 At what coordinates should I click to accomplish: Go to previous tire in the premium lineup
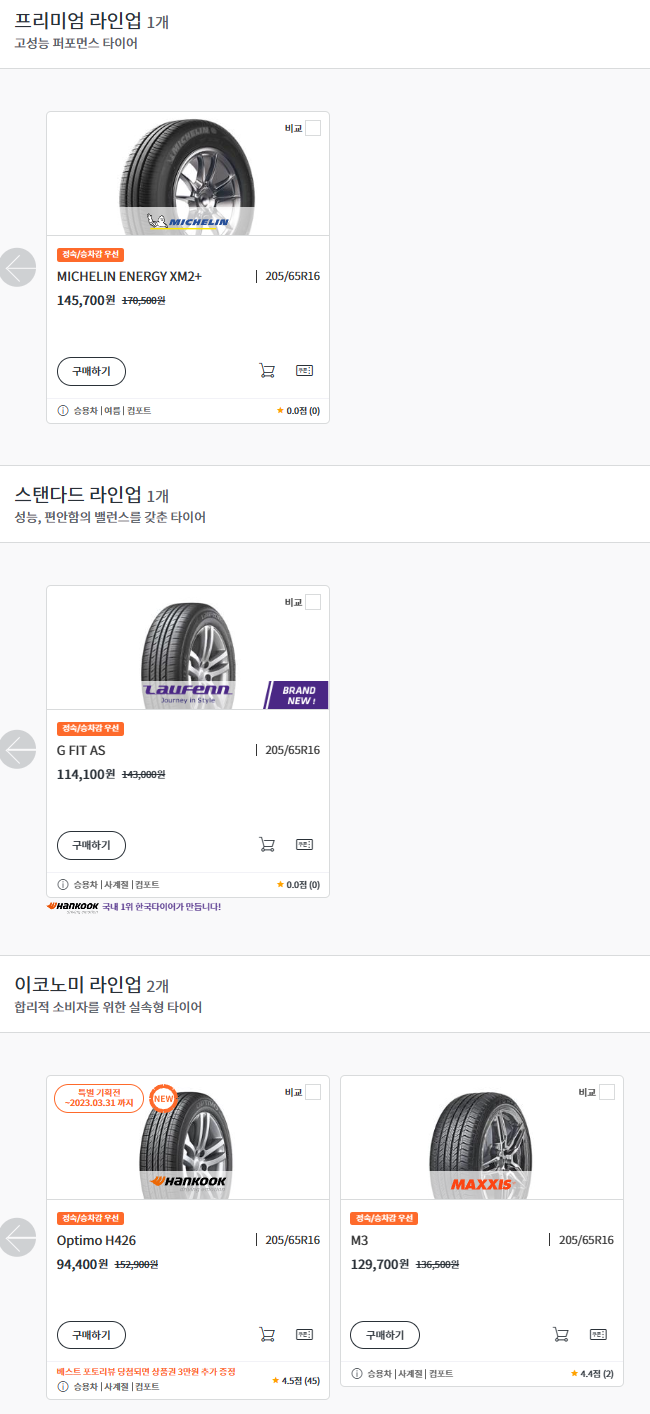coord(17,268)
